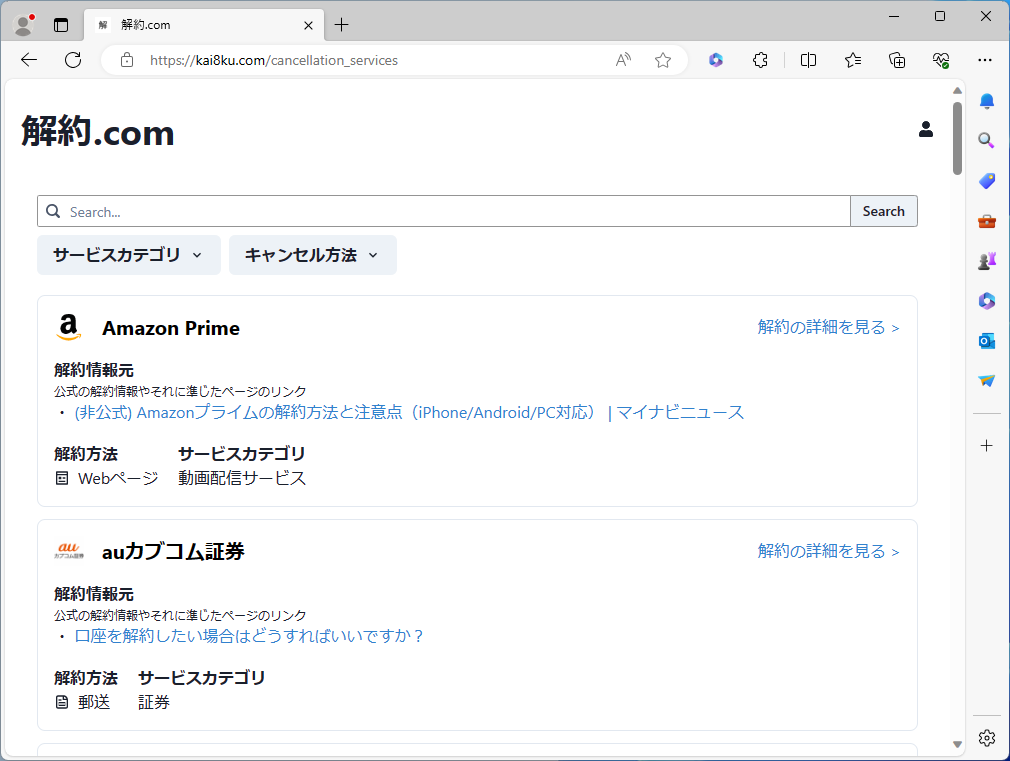Open Drop in the sidebar
The width and height of the screenshot is (1010, 761).
(x=986, y=380)
